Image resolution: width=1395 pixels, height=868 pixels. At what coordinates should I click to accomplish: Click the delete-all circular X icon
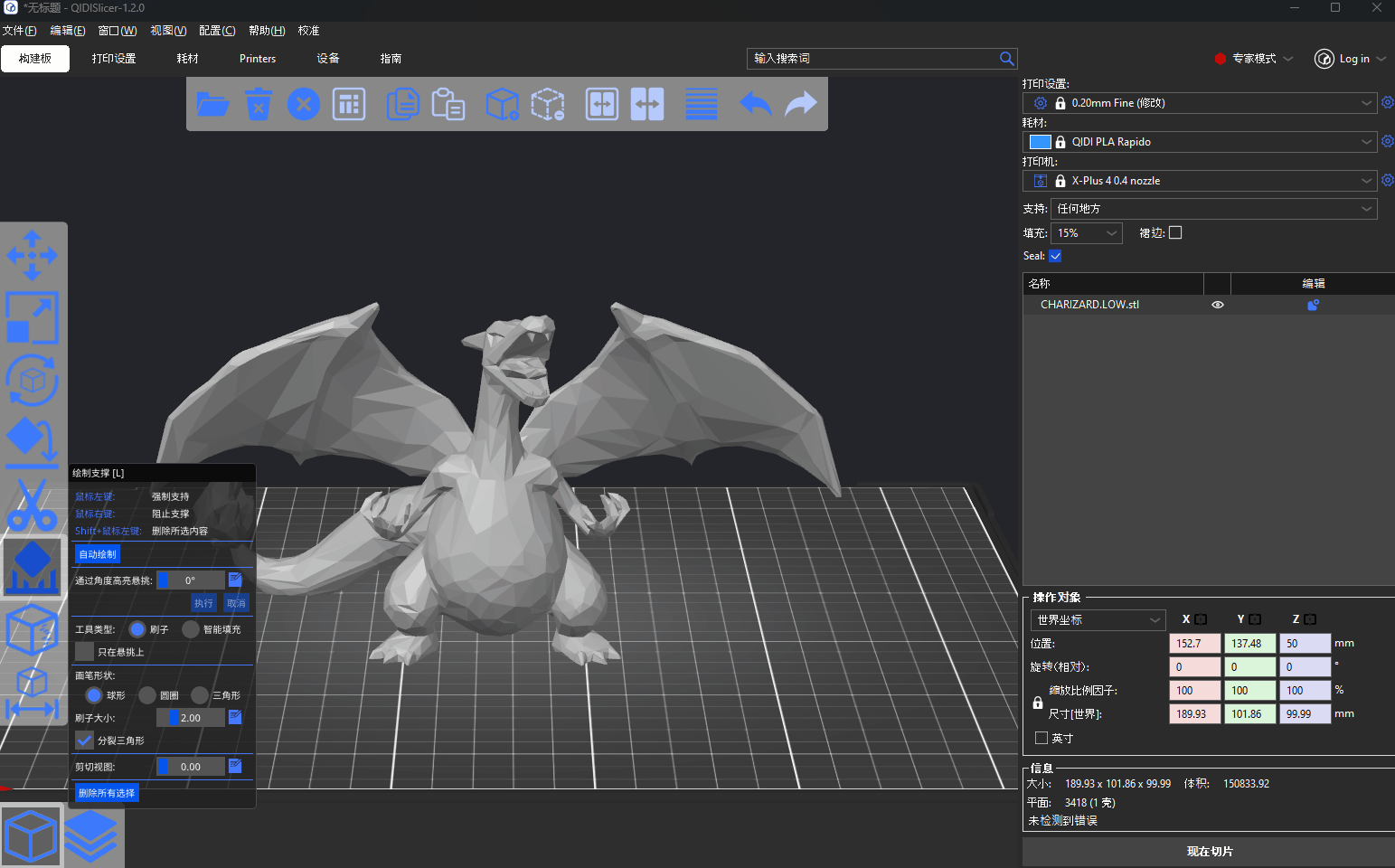coord(304,104)
